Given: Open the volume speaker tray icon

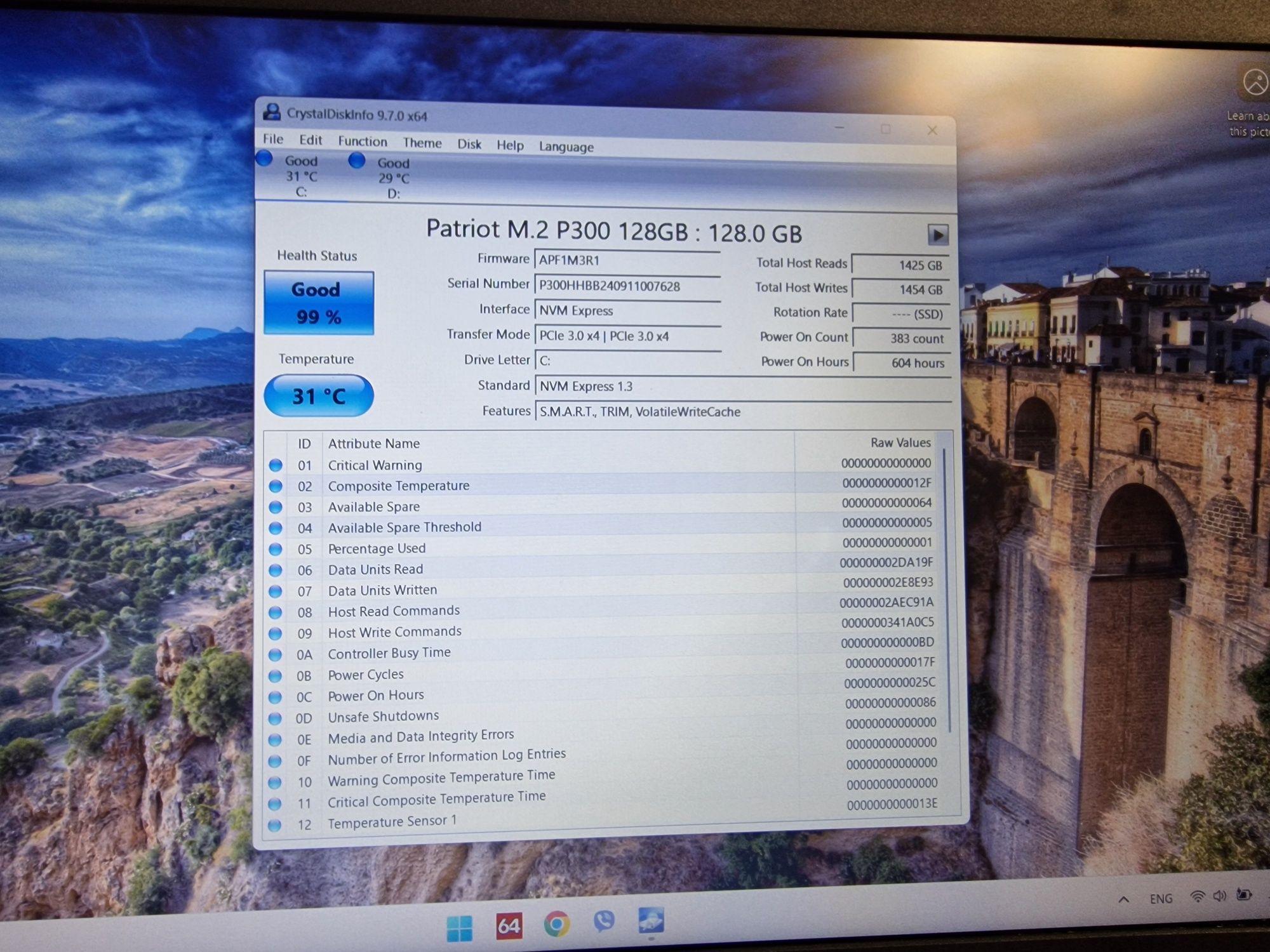Looking at the screenshot, I should click(1220, 896).
